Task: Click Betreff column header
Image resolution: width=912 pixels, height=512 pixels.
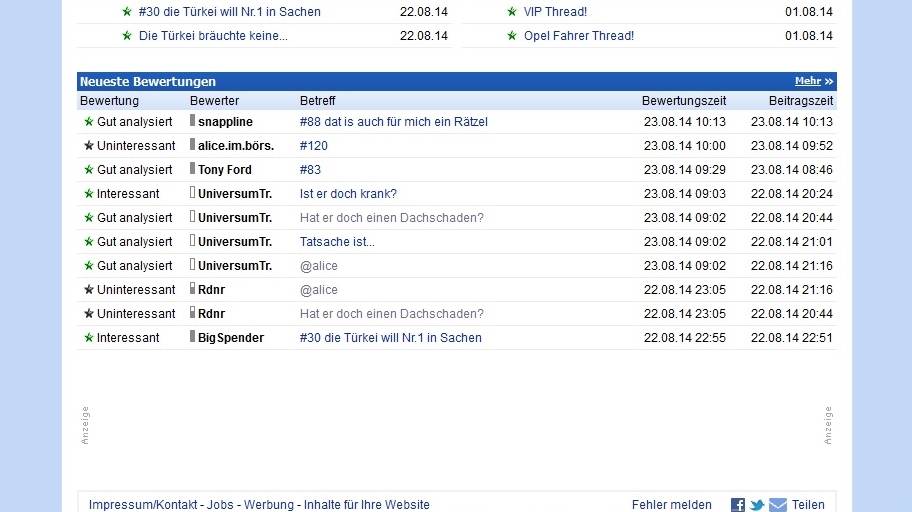Action: pyautogui.click(x=318, y=101)
